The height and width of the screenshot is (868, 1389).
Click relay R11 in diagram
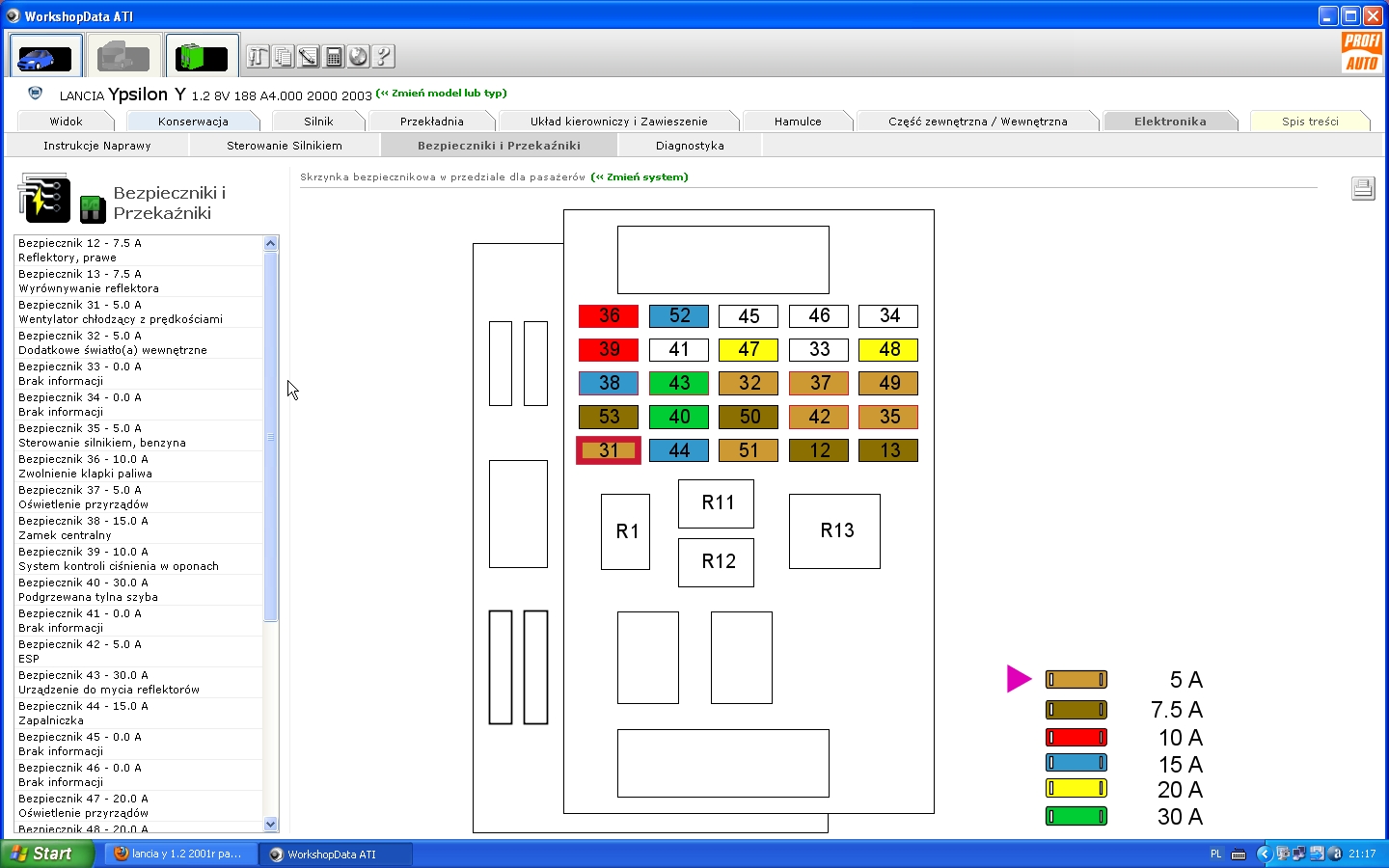pyautogui.click(x=716, y=503)
